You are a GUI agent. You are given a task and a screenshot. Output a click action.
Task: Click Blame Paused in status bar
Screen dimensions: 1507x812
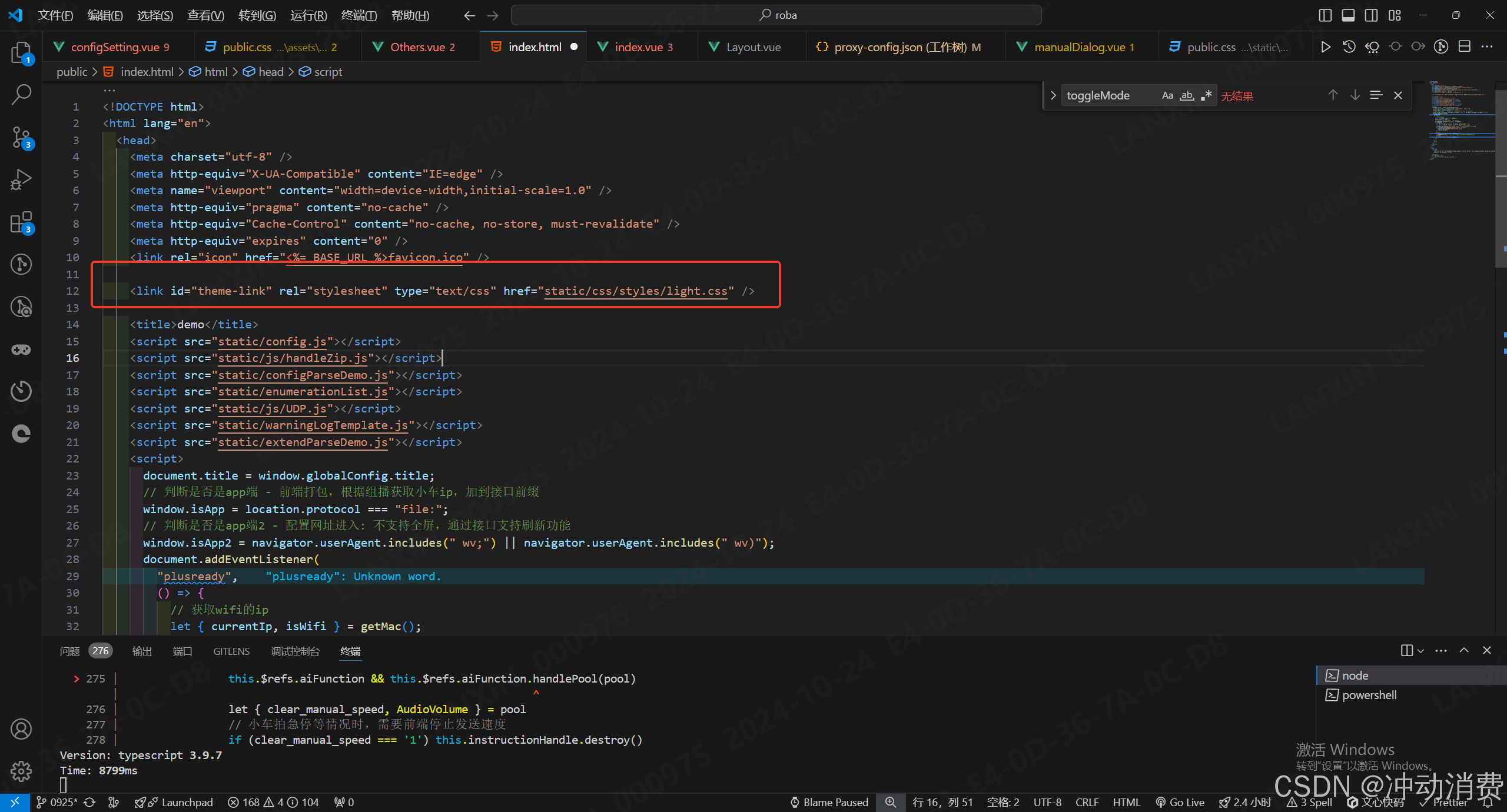coord(829,802)
